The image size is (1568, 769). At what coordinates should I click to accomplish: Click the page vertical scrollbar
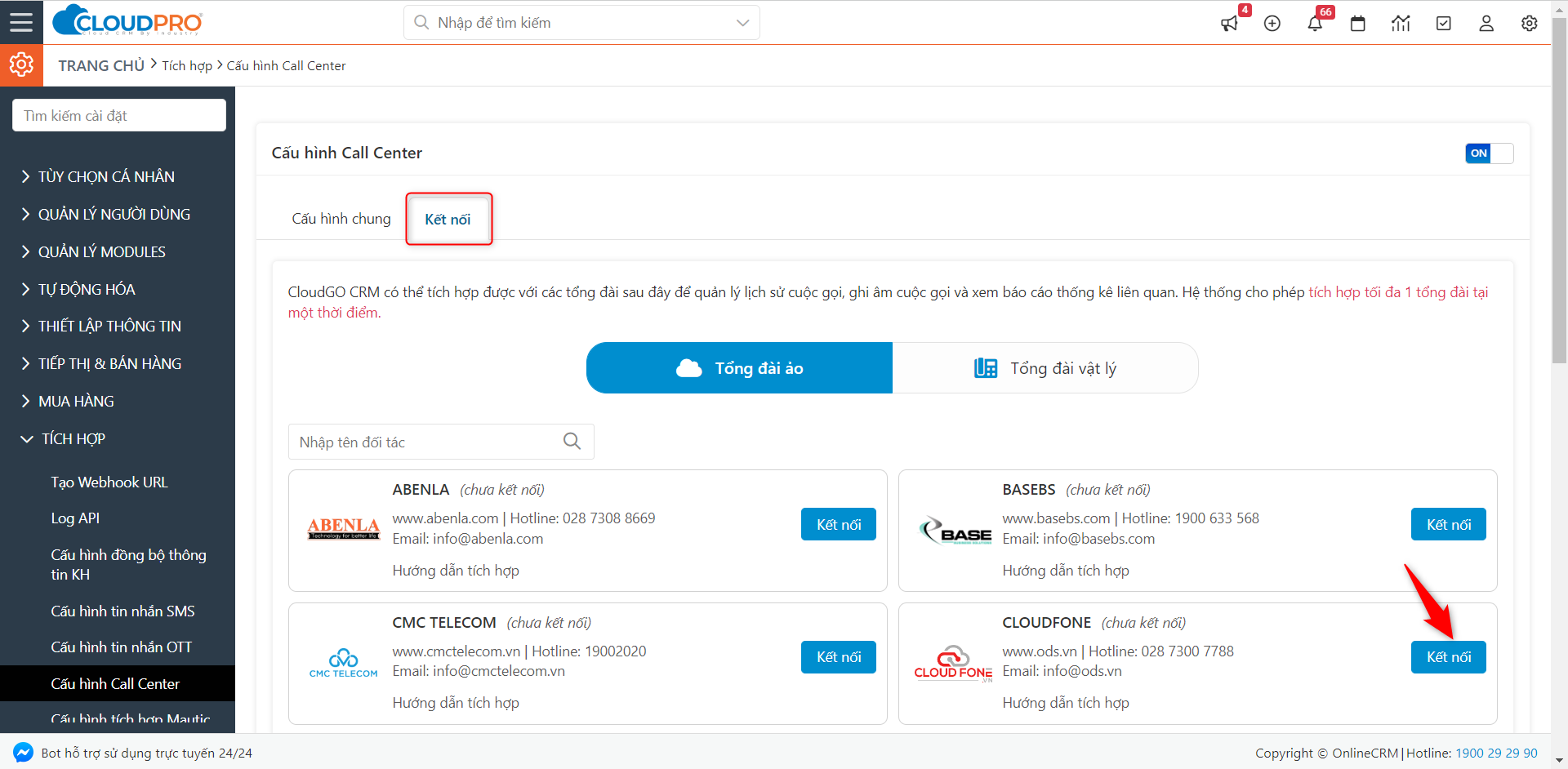[1559, 192]
